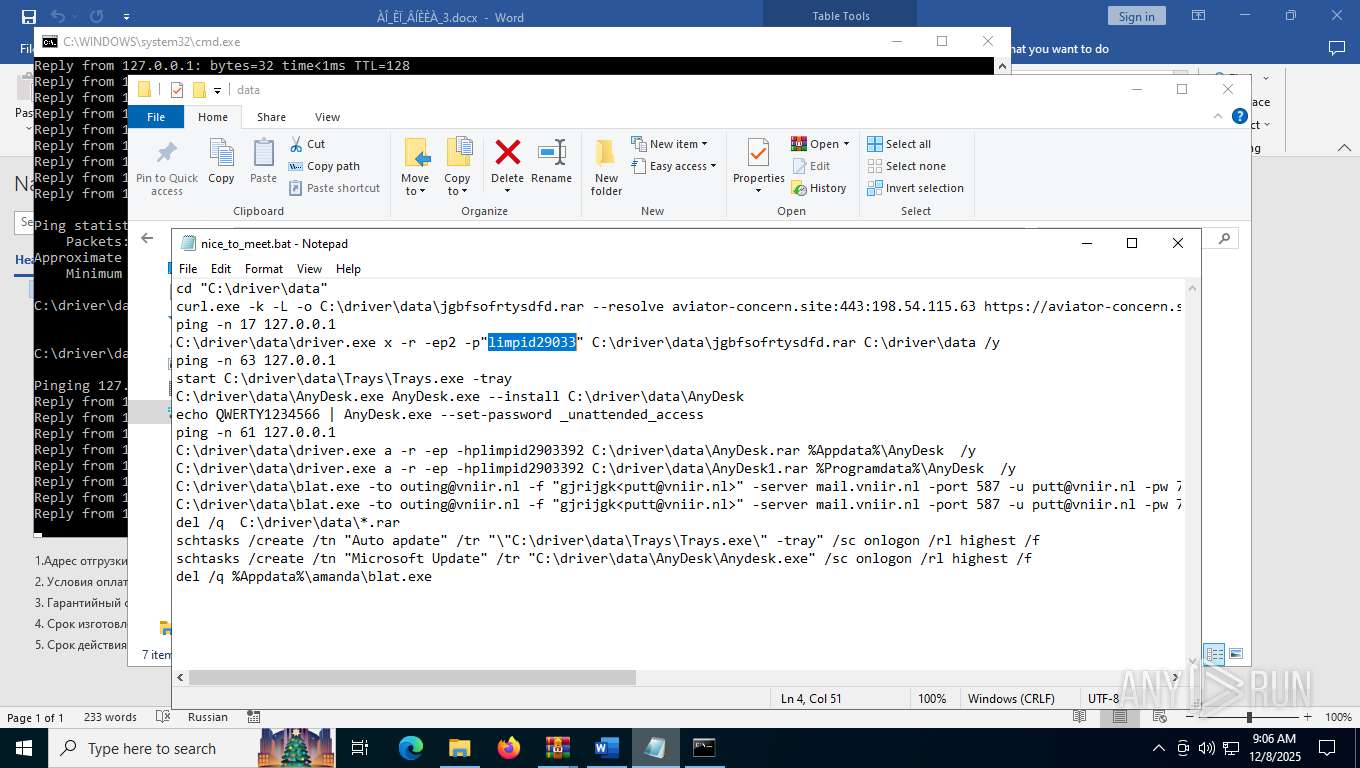Screen dimensions: 1360x768
Task: Open the Share tab in Explorer
Action: (x=271, y=117)
